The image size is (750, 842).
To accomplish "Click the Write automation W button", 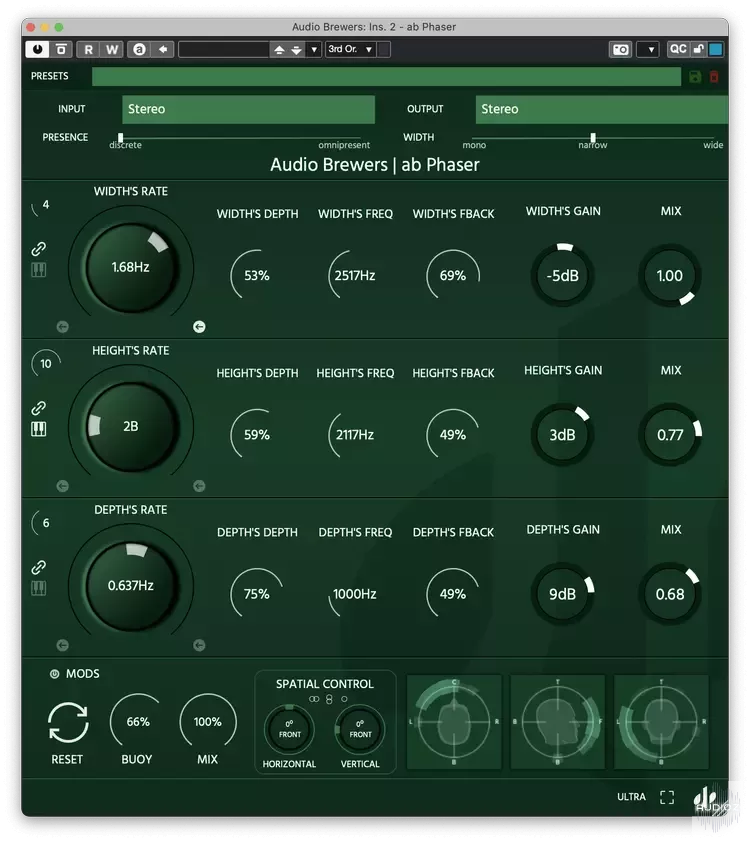I will click(112, 49).
